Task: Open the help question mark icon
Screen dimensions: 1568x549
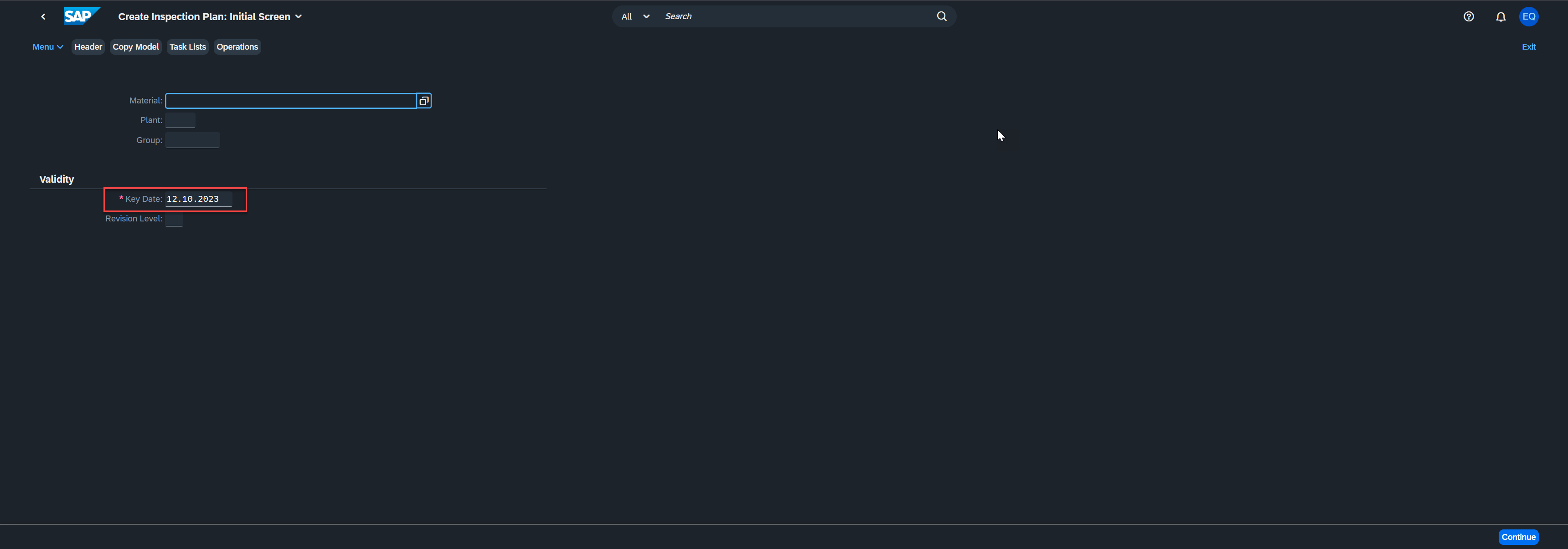Action: (x=1469, y=16)
